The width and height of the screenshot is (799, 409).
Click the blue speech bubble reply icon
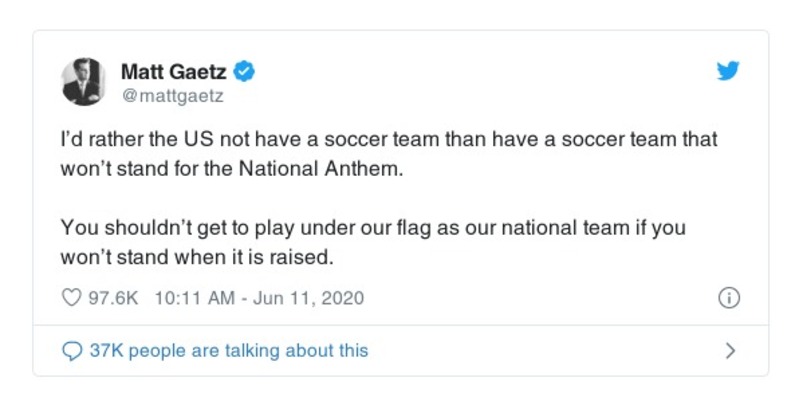coord(71,351)
